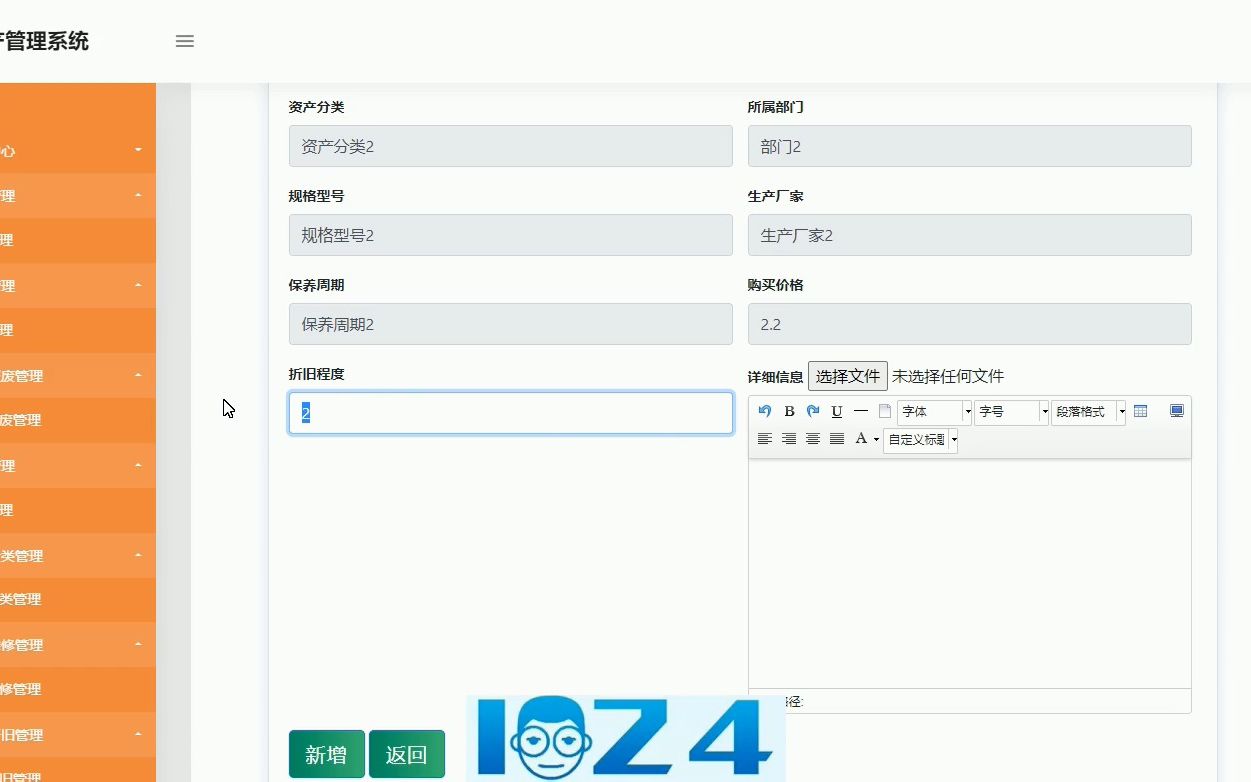Open the font color picker icon
The height and width of the screenshot is (782, 1251).
pos(861,438)
